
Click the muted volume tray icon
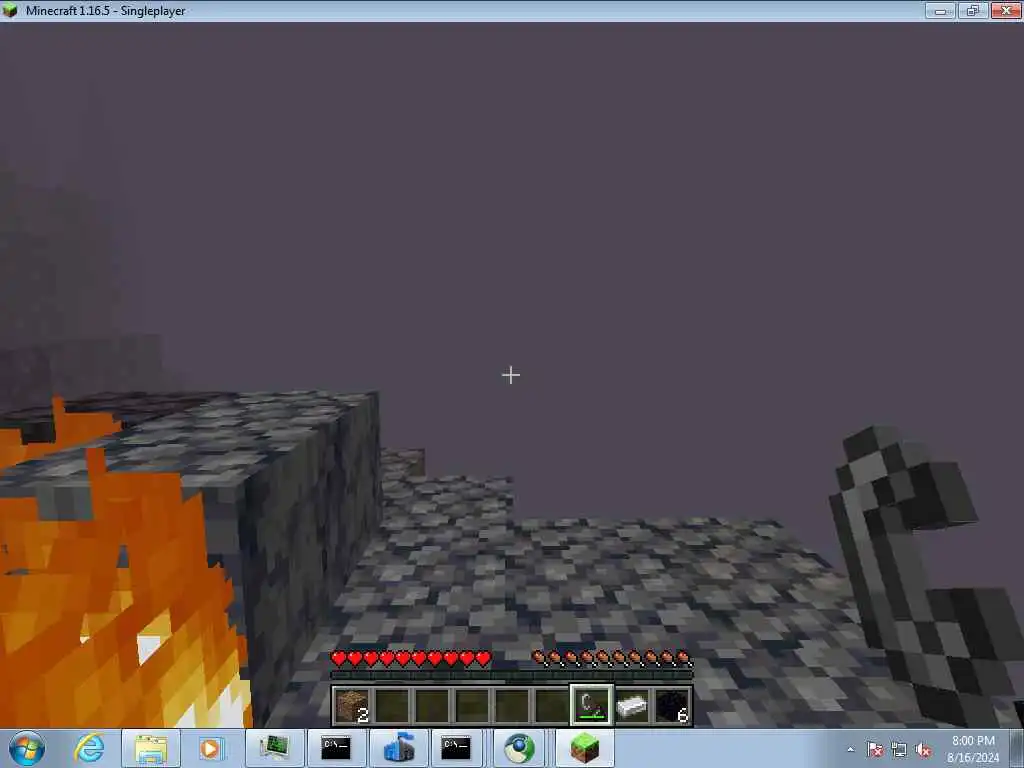pyautogui.click(x=923, y=750)
